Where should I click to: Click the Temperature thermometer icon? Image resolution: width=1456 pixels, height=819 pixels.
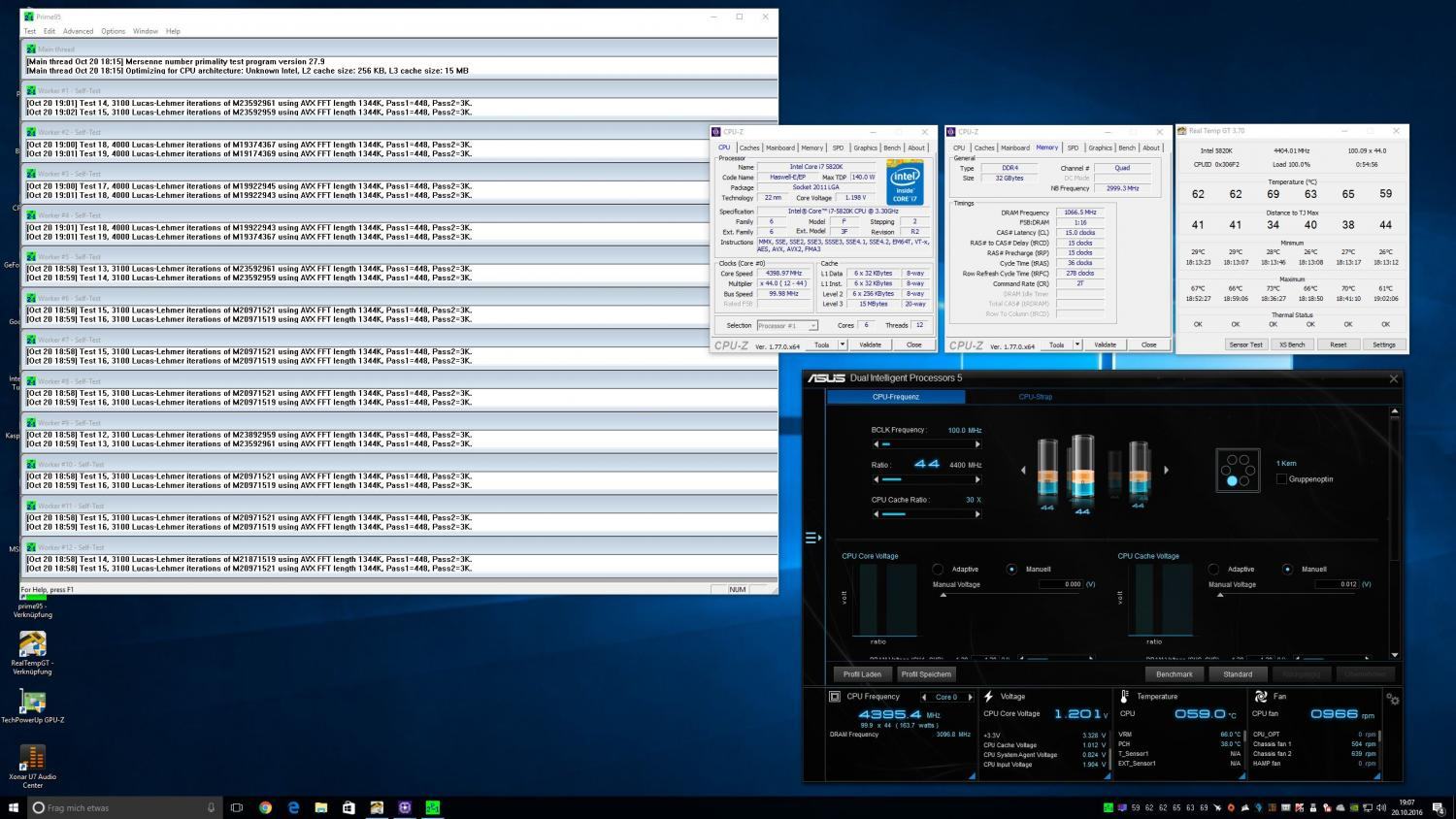tap(1124, 697)
